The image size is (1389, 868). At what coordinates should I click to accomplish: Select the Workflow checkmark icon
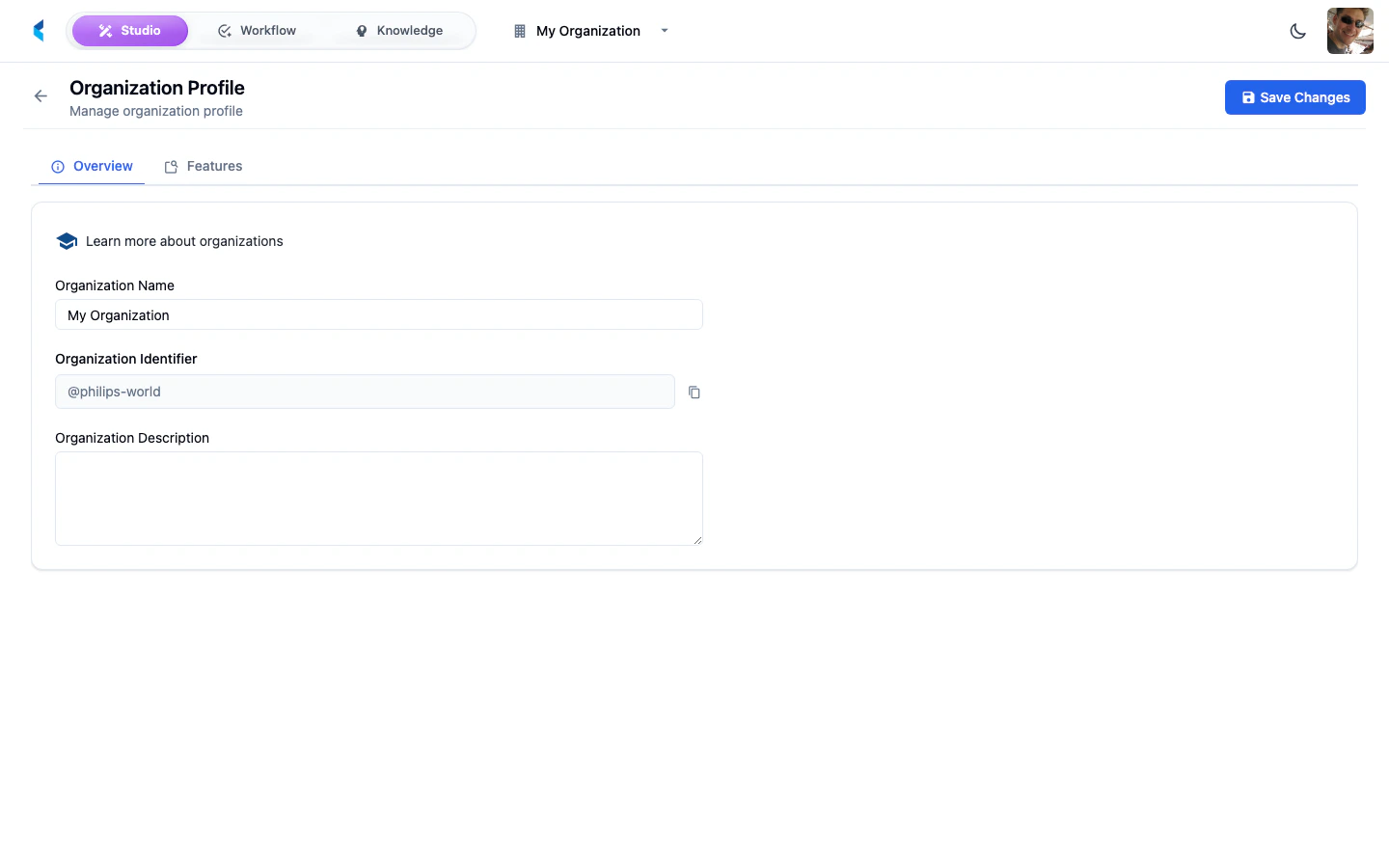(x=225, y=30)
